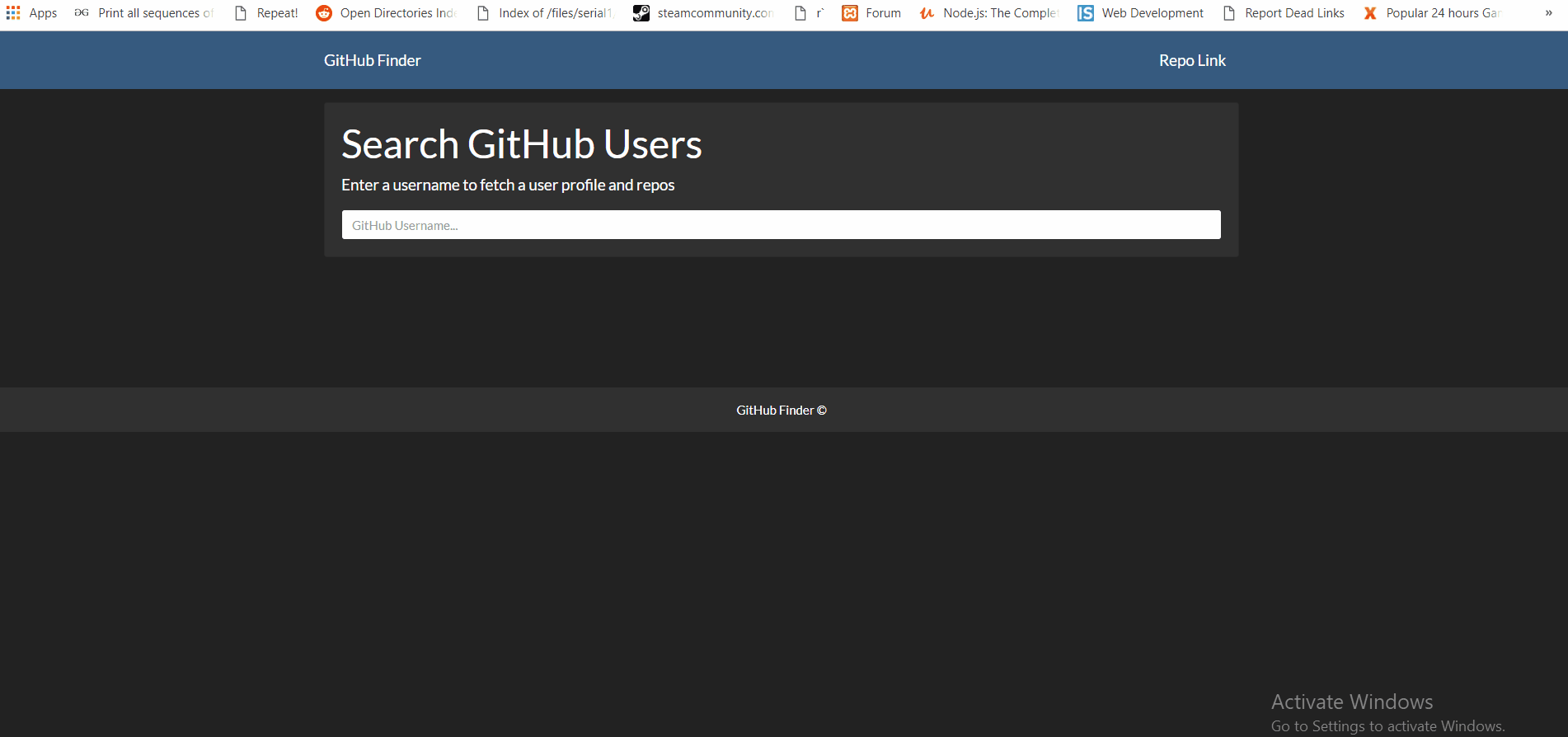Click the GitHub Finder navbar brand
The width and height of the screenshot is (1568, 737).
tap(373, 60)
